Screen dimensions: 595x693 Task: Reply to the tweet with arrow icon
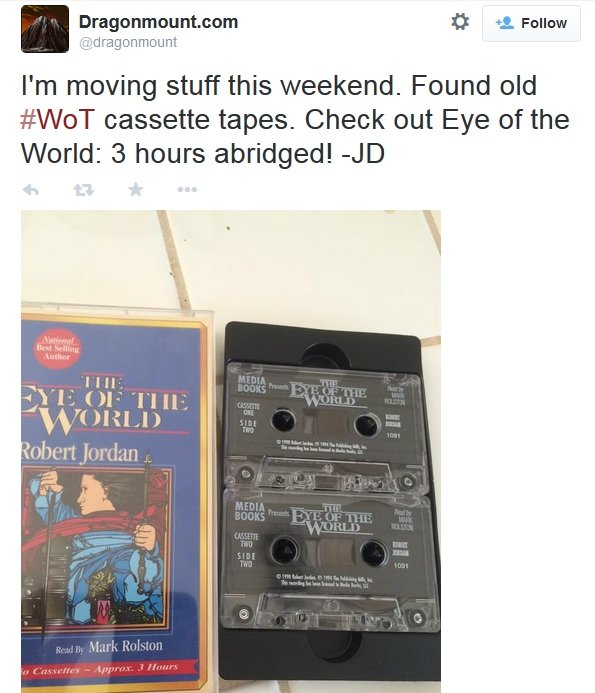31,190
